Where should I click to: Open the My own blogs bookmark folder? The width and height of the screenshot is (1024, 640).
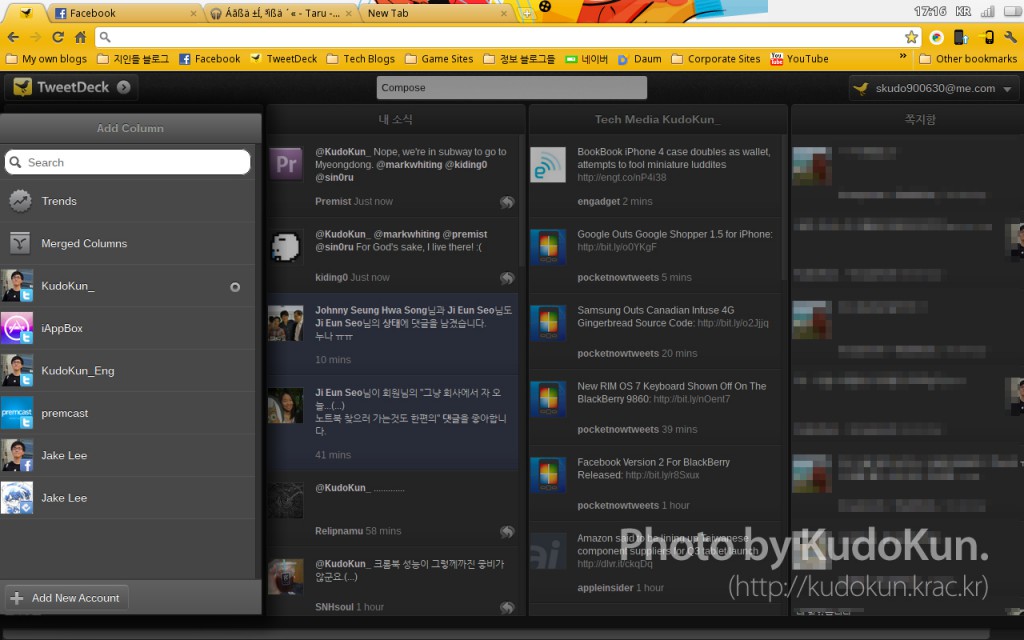(x=46, y=59)
